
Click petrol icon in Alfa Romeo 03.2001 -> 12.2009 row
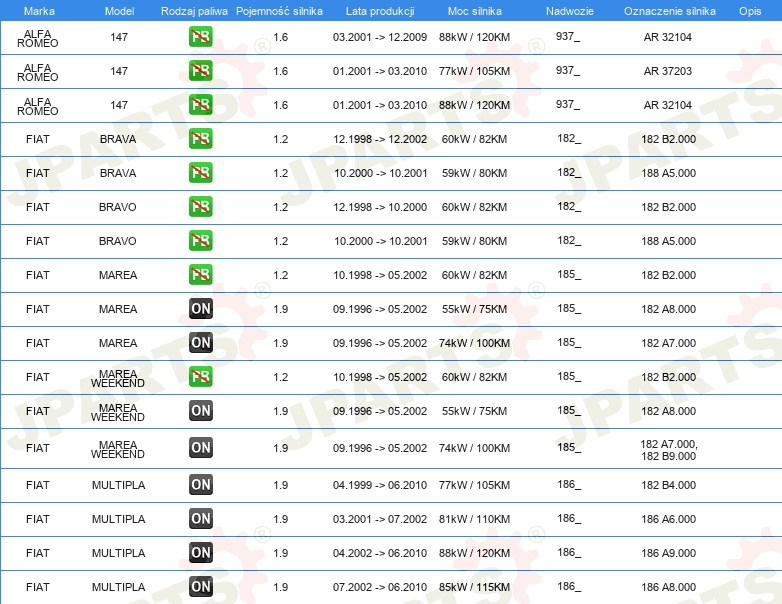pyautogui.click(x=200, y=37)
